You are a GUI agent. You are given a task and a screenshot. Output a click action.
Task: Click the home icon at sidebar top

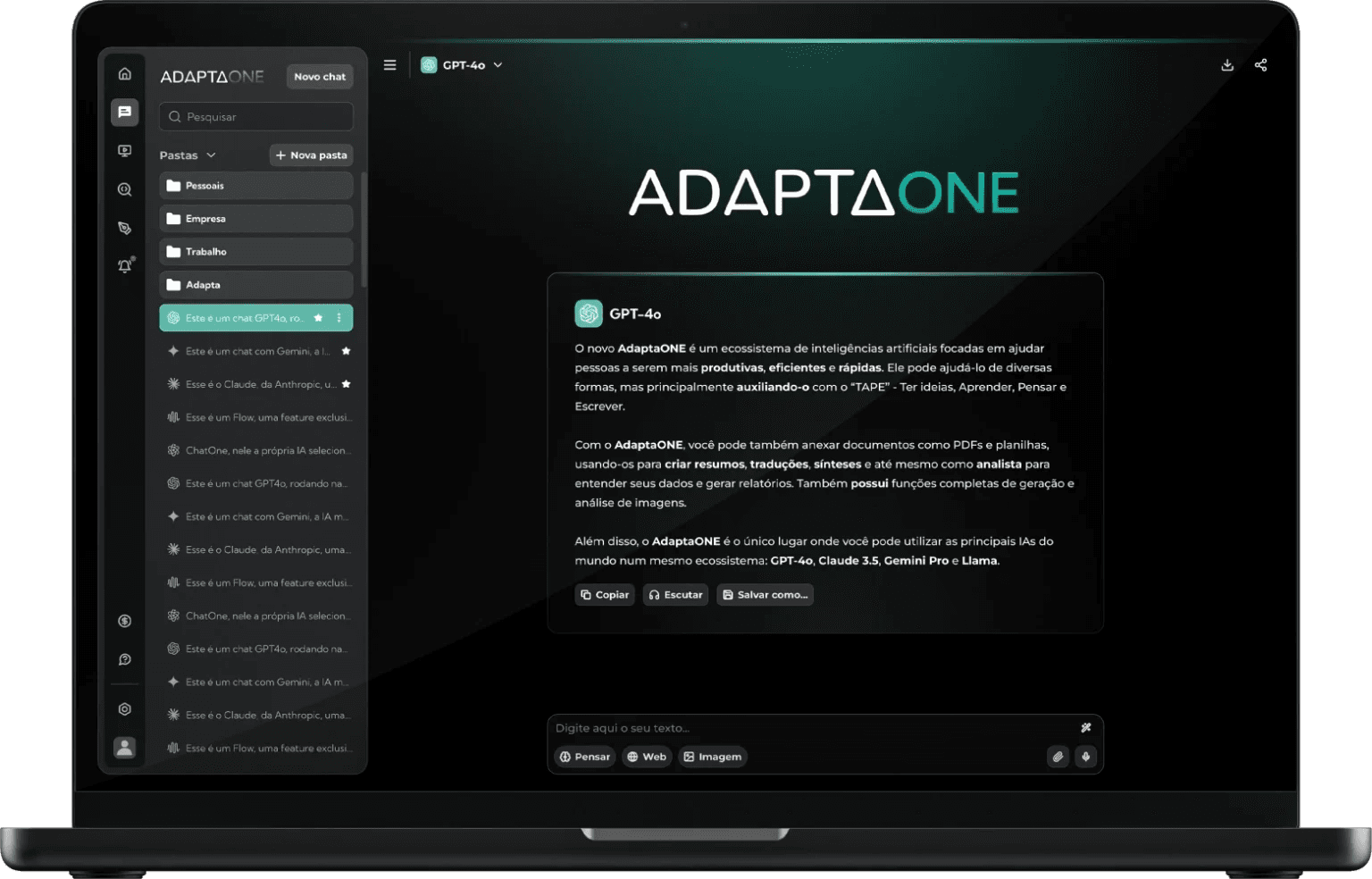pos(125,72)
